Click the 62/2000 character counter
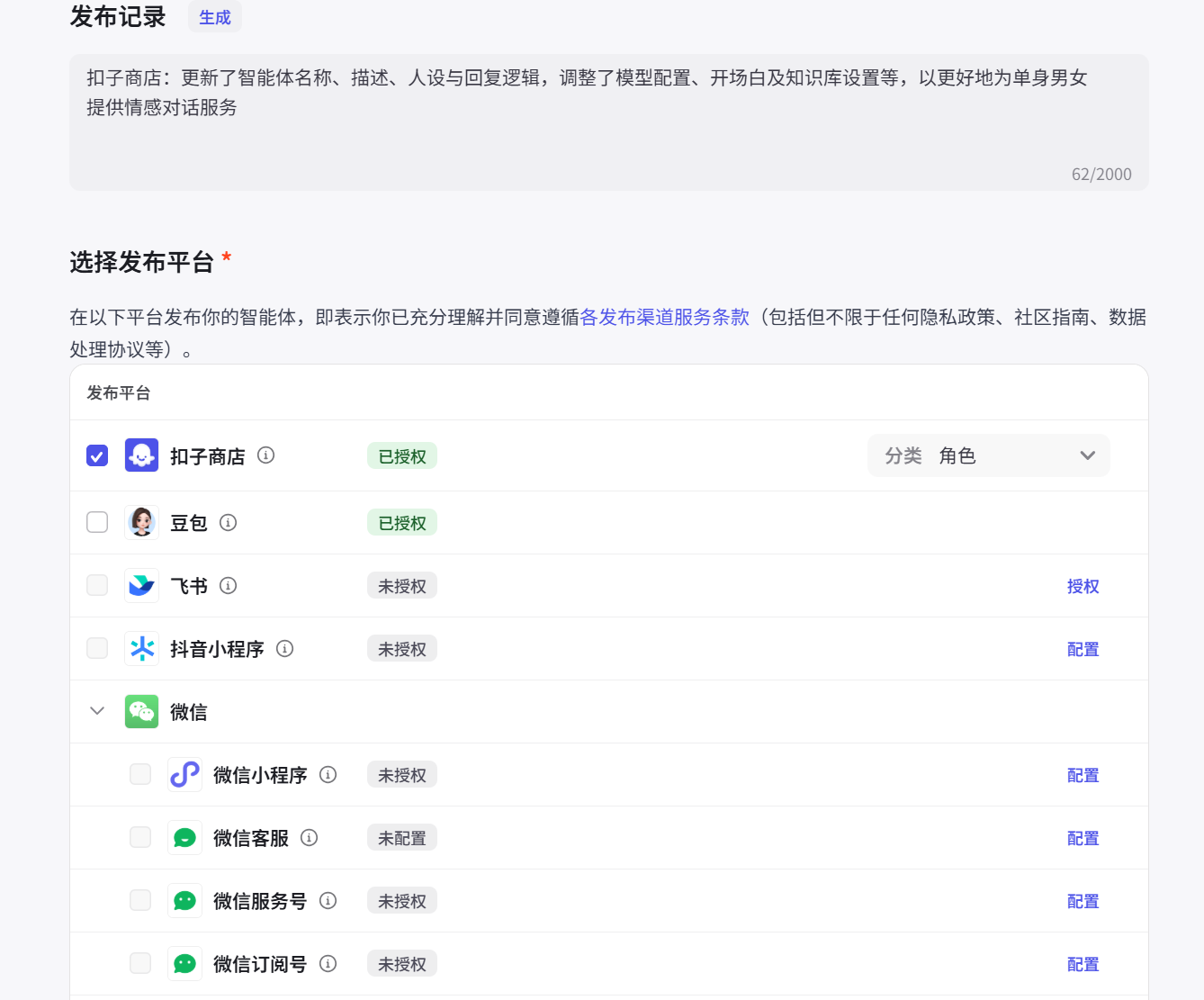 coord(1101,174)
